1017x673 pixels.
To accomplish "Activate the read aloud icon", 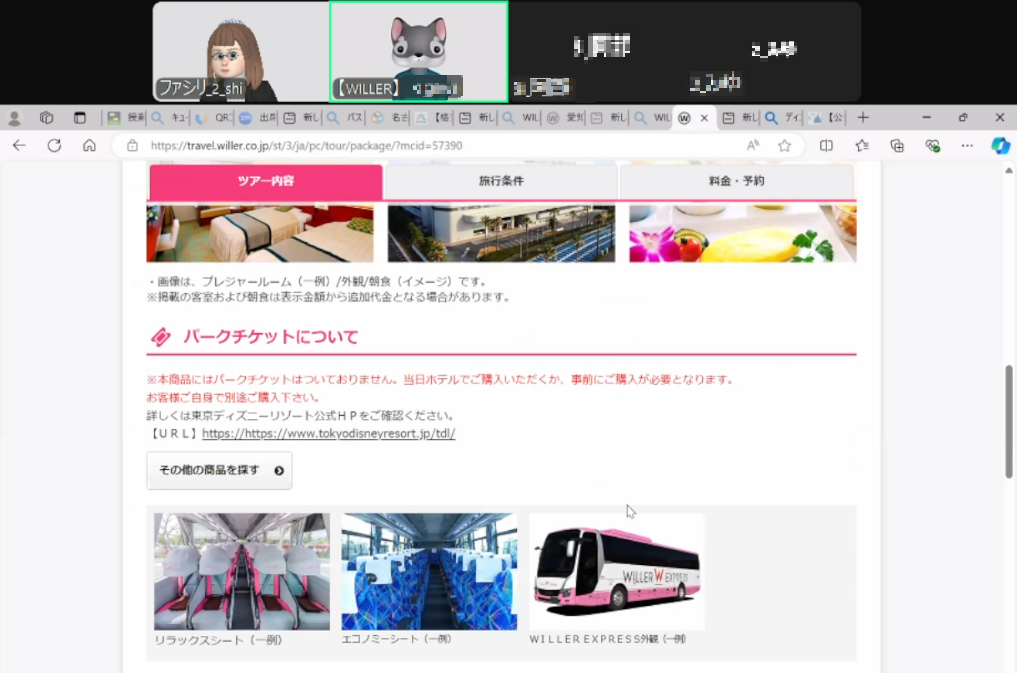I will point(753,146).
